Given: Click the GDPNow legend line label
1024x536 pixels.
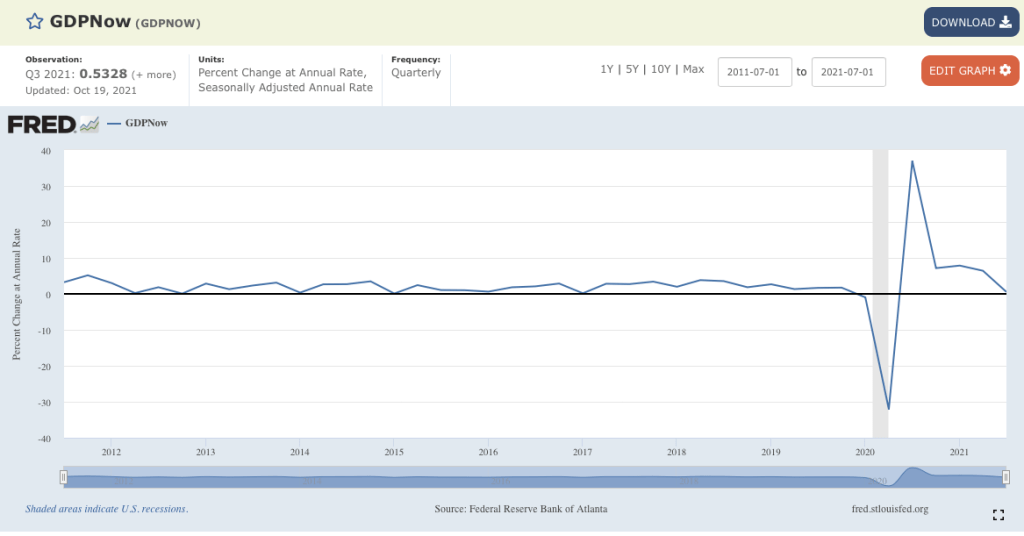Looking at the screenshot, I should (145, 124).
